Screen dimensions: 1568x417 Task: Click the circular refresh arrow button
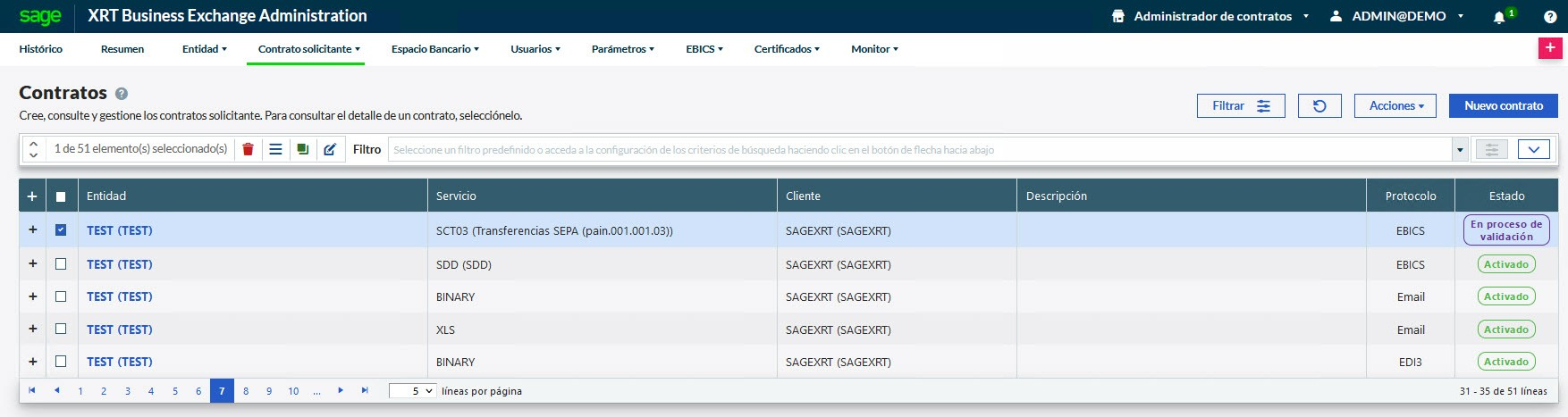[1319, 105]
